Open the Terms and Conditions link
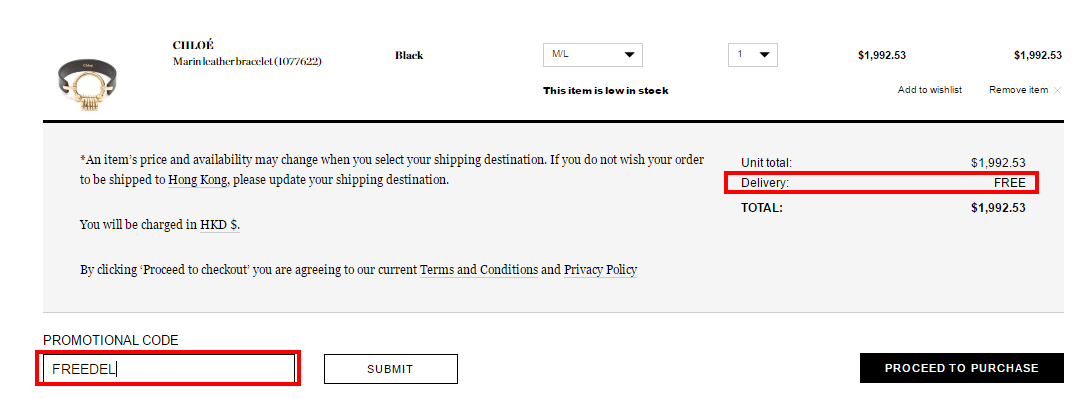1074x399 pixels. [x=479, y=270]
